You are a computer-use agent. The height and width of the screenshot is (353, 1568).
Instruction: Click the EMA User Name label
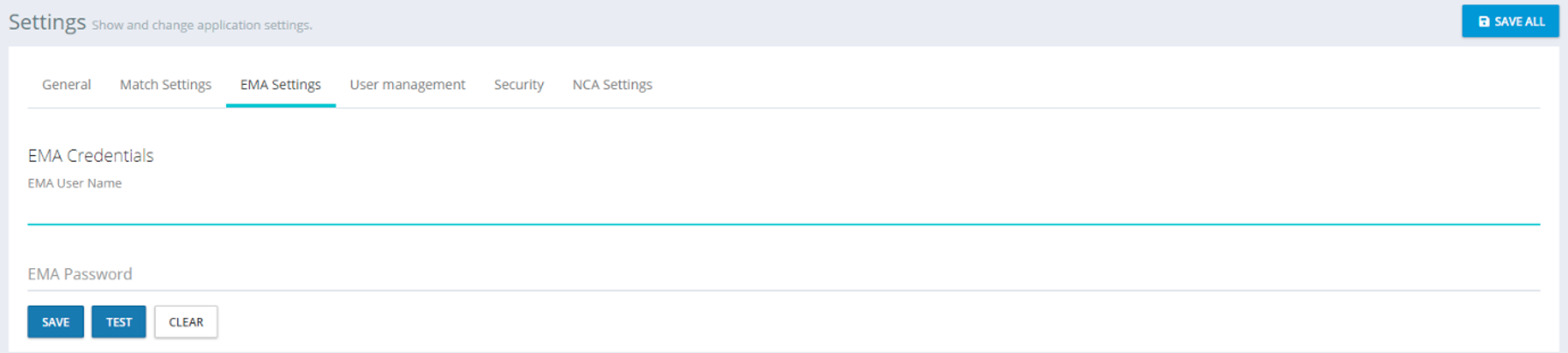coord(75,183)
